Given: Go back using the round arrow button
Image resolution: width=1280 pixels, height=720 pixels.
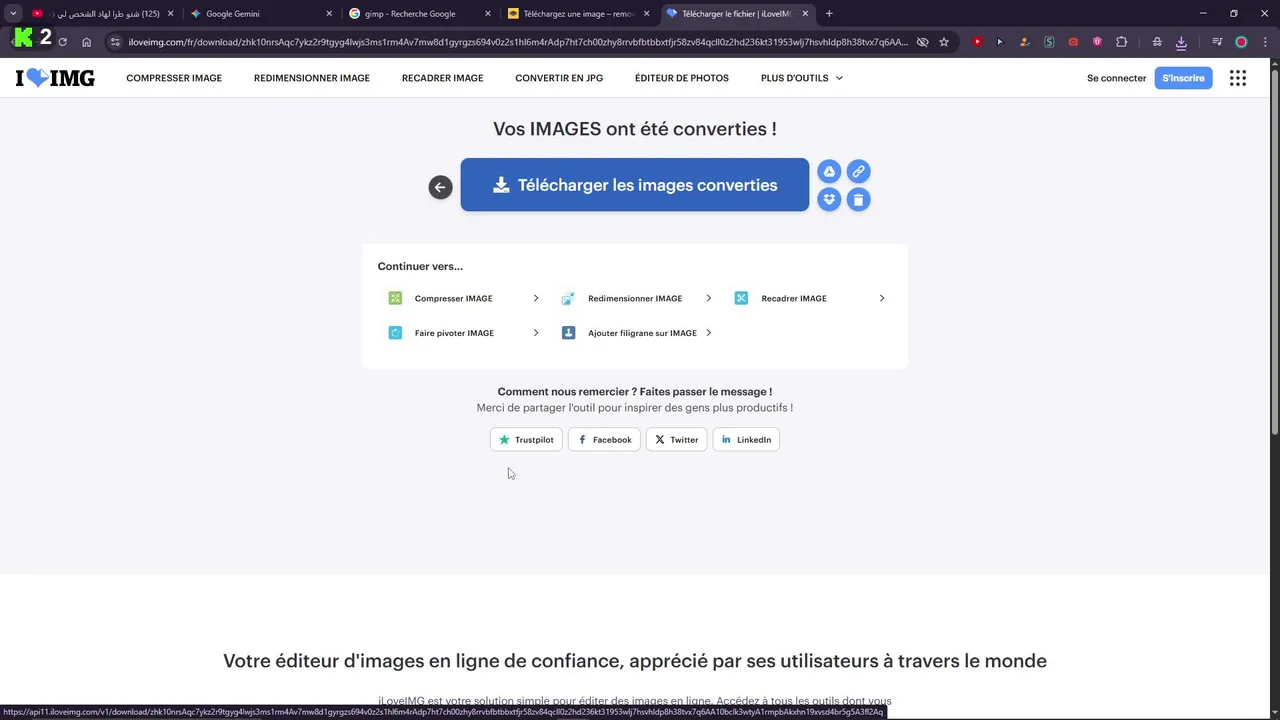Looking at the screenshot, I should coord(440,187).
